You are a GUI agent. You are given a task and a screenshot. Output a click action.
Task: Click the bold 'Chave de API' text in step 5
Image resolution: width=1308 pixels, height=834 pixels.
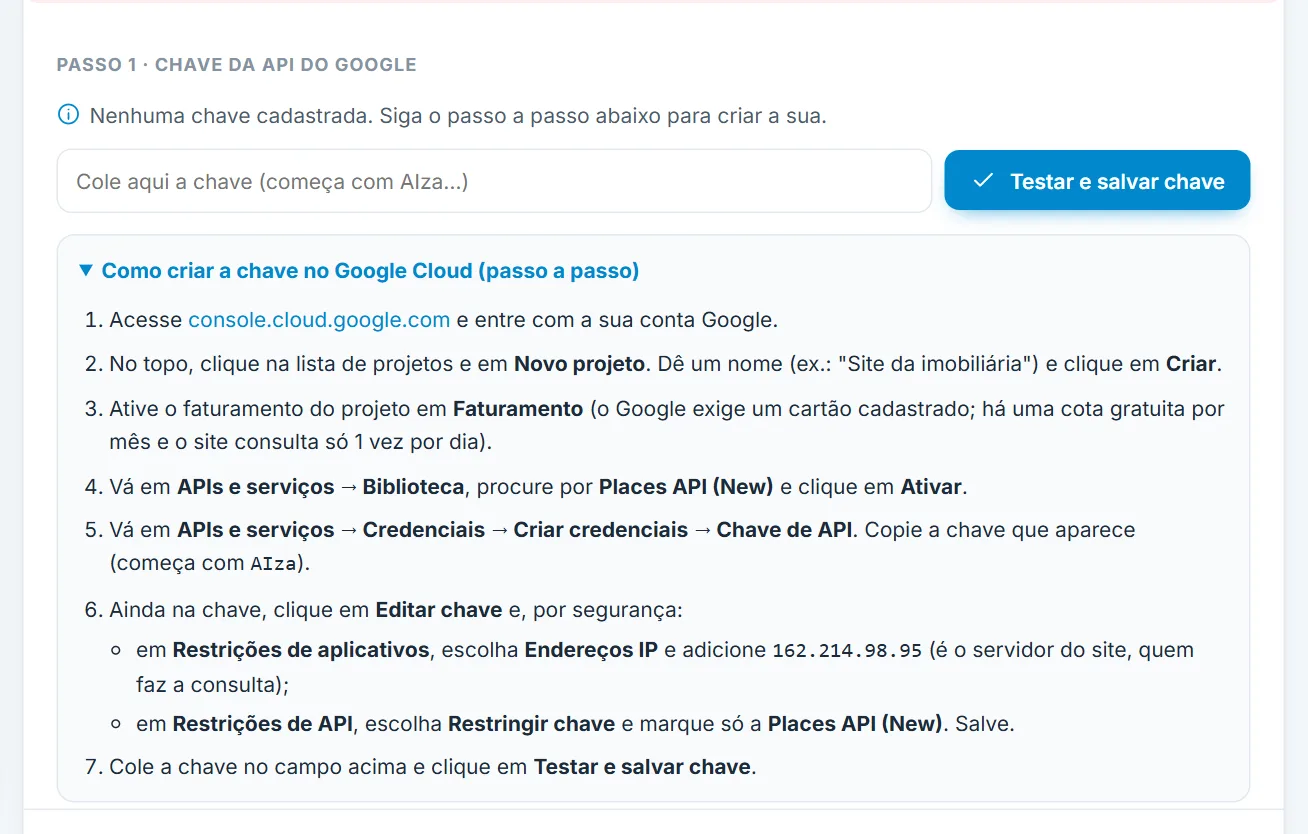[x=785, y=530]
